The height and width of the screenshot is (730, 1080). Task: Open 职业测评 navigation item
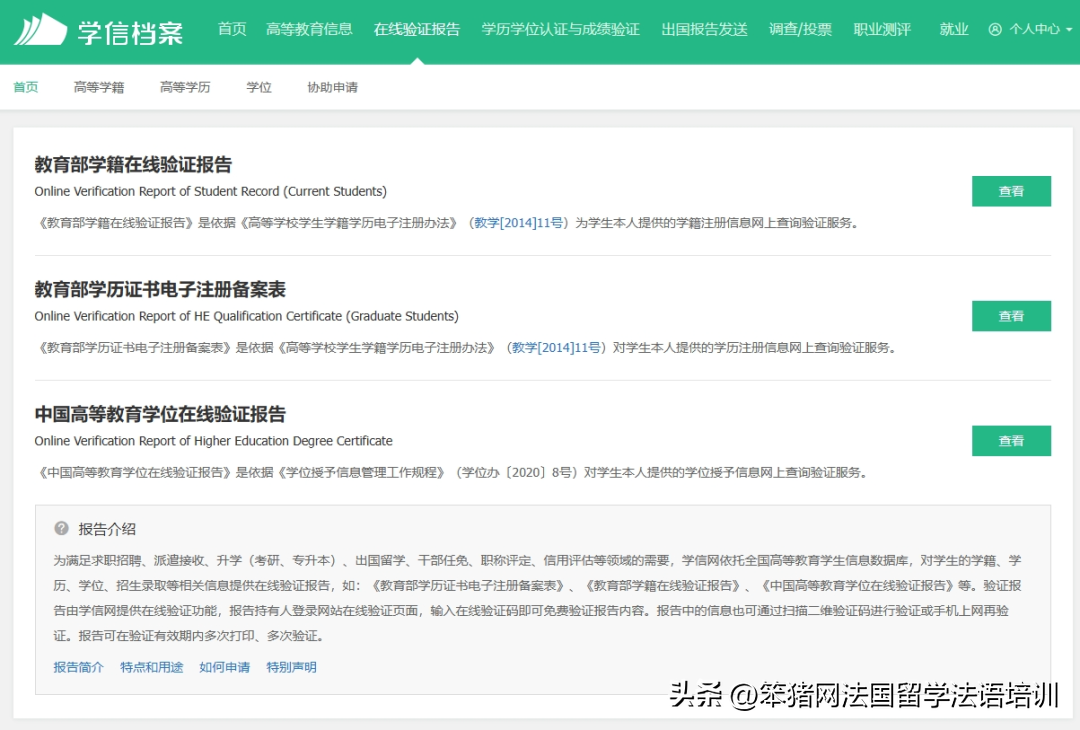(x=882, y=29)
